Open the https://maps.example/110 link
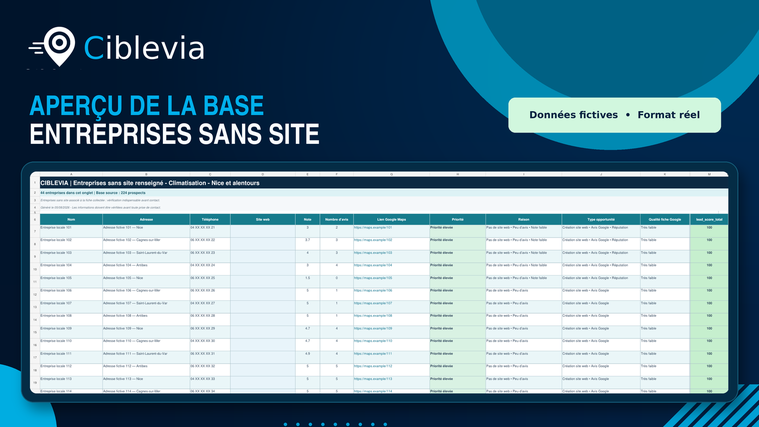The image size is (759, 427). coord(373,341)
